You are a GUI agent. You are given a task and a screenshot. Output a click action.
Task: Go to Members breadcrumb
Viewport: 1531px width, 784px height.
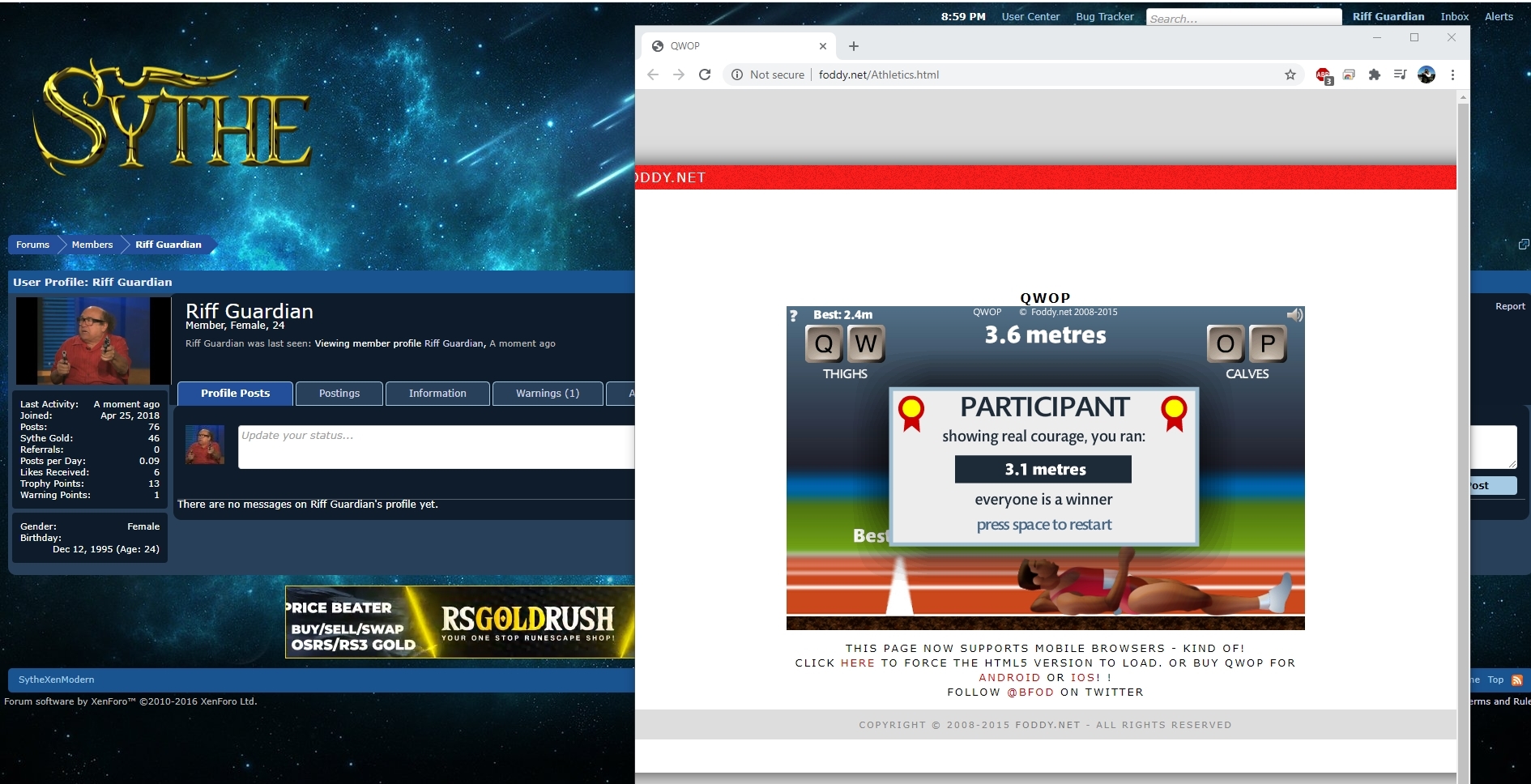[x=92, y=245]
